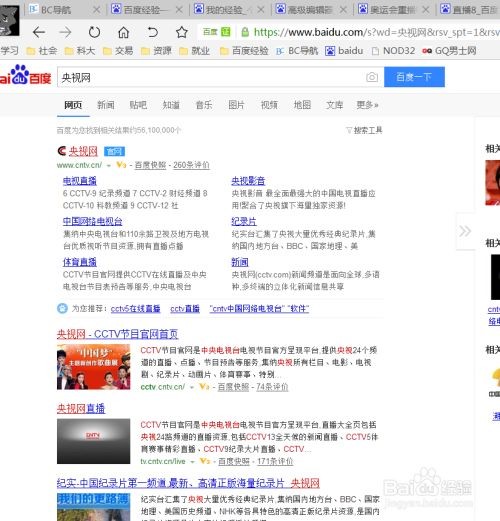Image resolution: width=500 pixels, height=521 pixels.
Task: Open the NOD32 bookmark
Action: tap(393, 51)
